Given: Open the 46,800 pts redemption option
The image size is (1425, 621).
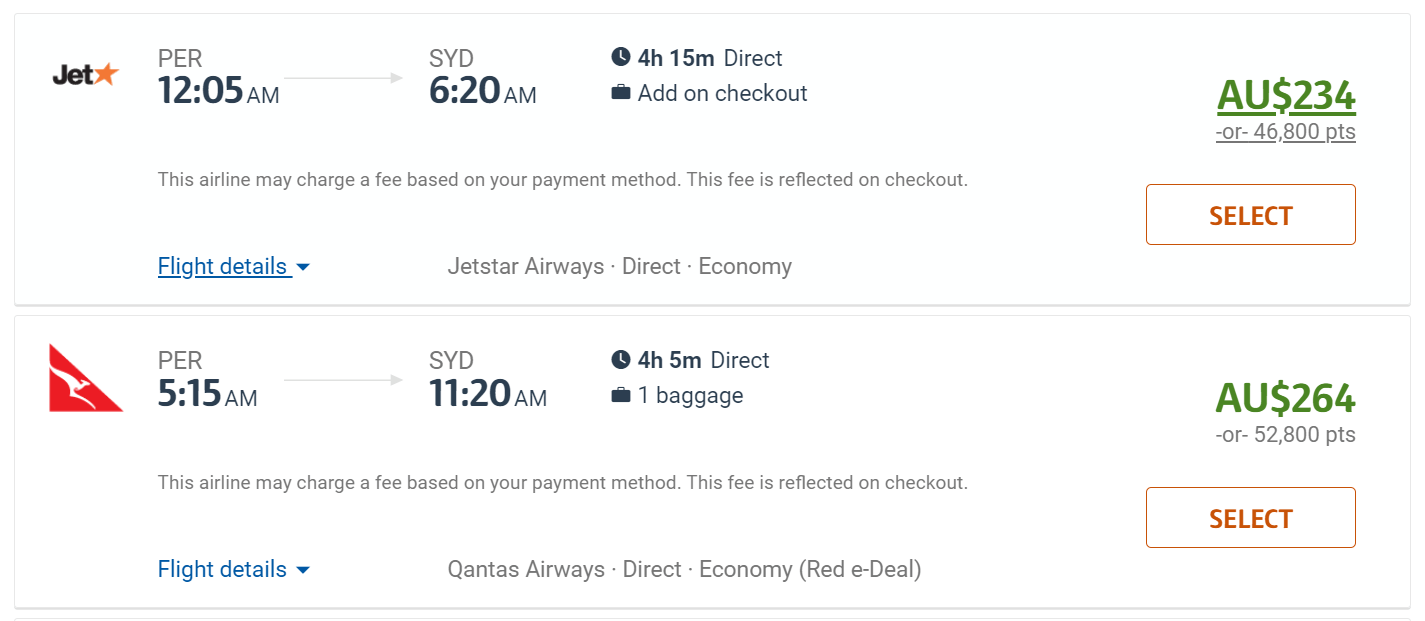Looking at the screenshot, I should coord(1286,131).
